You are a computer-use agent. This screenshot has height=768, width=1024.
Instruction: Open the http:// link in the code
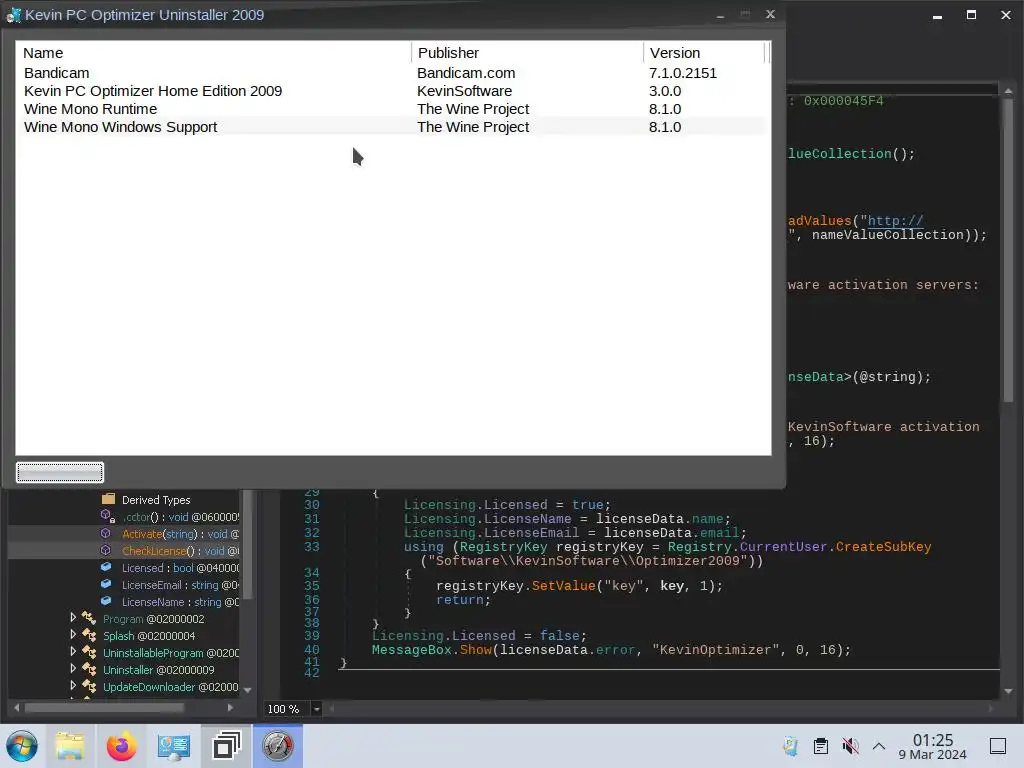click(x=895, y=221)
